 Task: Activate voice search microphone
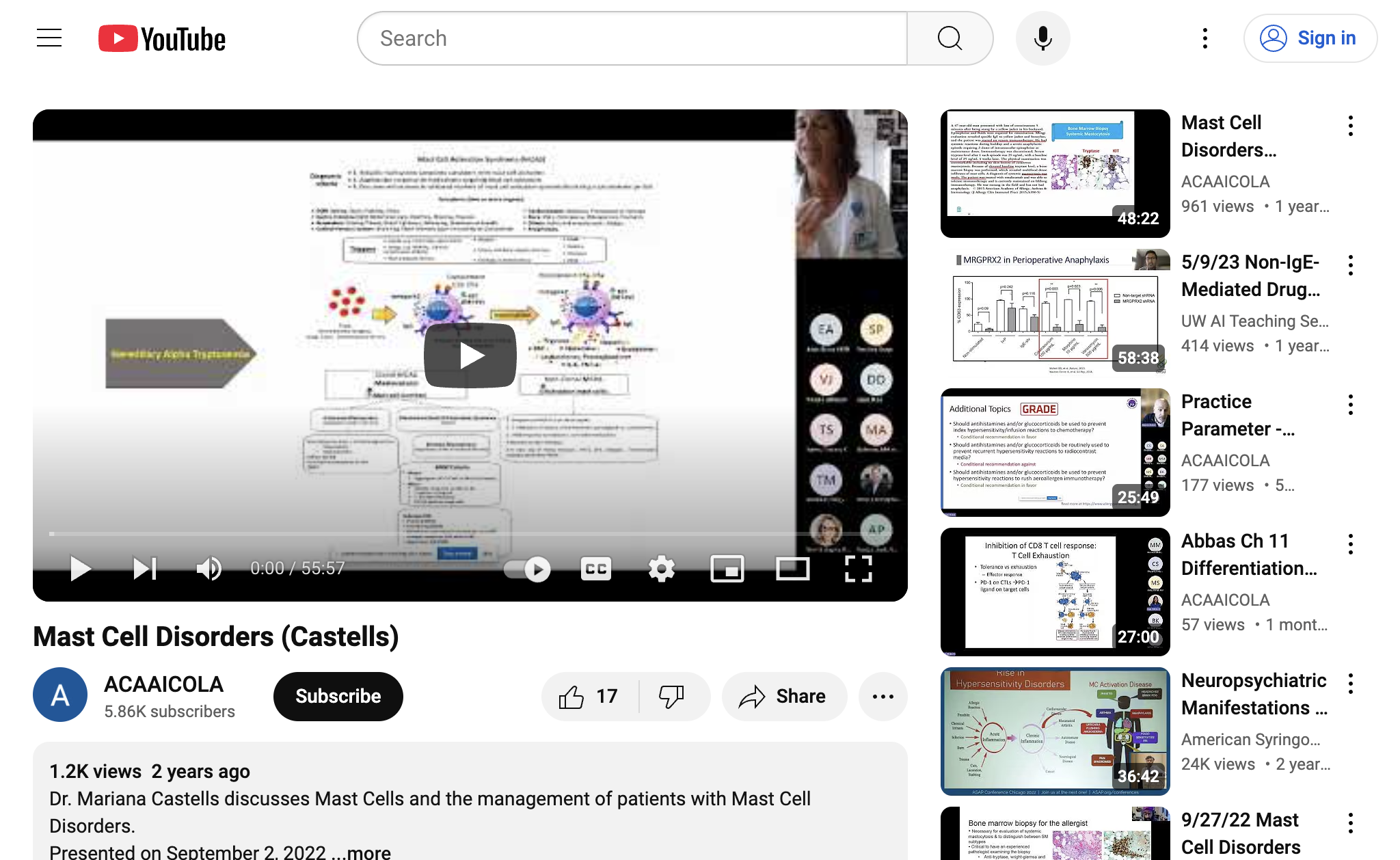pyautogui.click(x=1042, y=38)
